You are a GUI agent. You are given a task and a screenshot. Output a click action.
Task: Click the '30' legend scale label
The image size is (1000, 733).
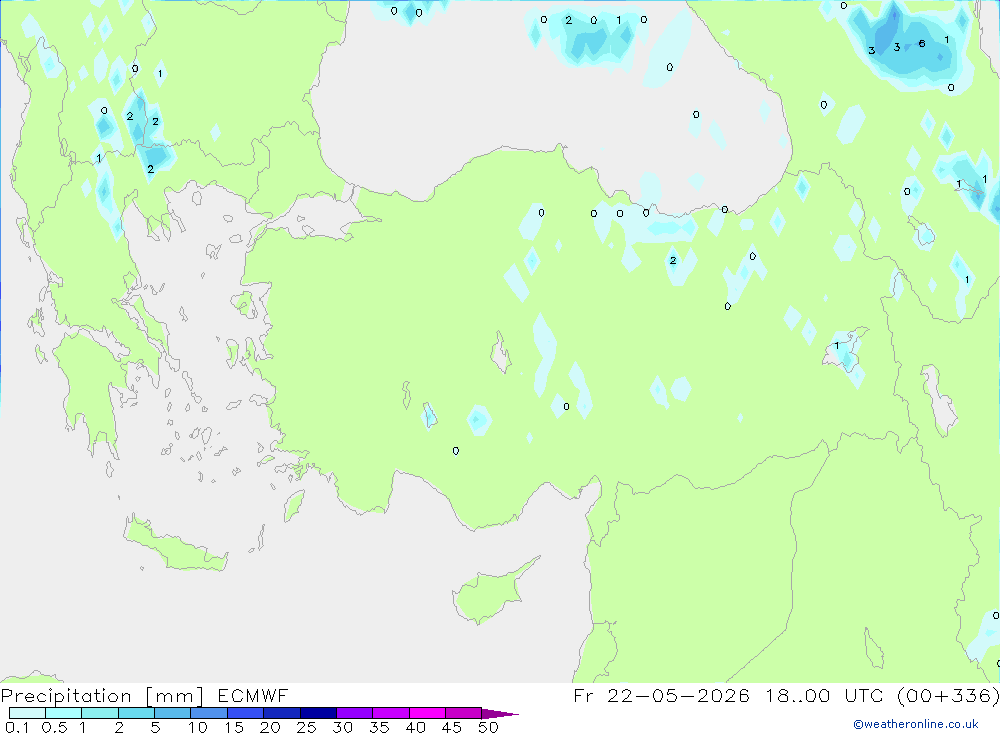[x=343, y=727]
